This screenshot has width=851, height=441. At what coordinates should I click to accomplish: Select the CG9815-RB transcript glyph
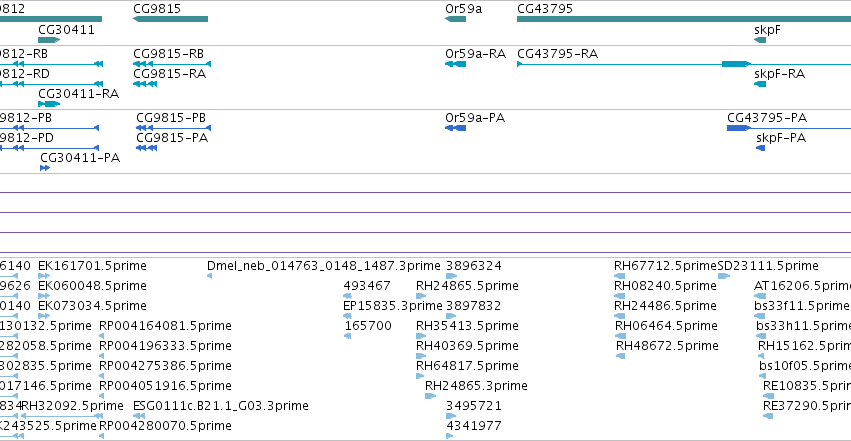172,64
